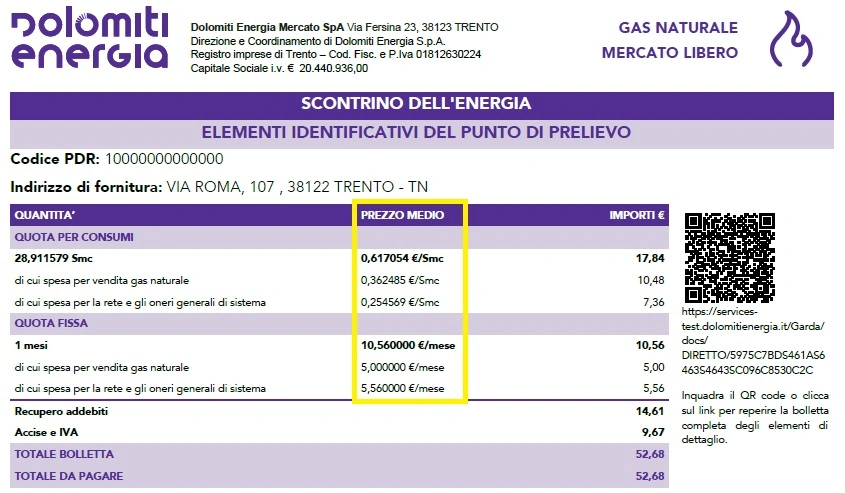Click the MERCATO LIBERO title
845x493 pixels.
(x=670, y=53)
